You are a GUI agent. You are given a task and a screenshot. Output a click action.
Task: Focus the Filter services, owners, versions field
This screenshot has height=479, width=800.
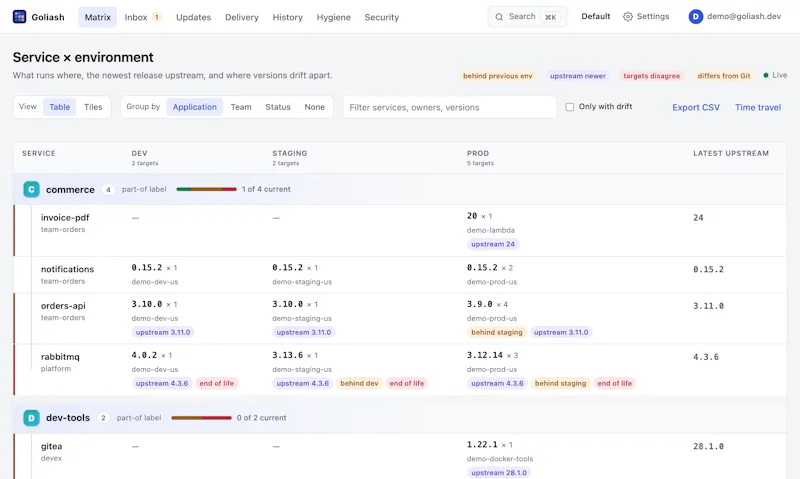[x=449, y=107]
